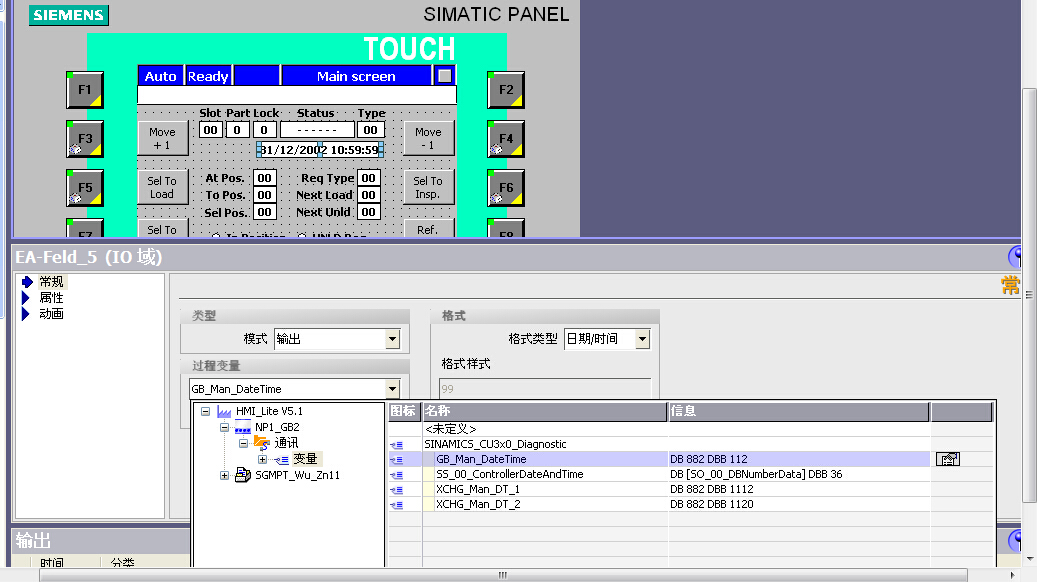Select the date/time IO field 31/12/2002
Image resolution: width=1037 pixels, height=582 pixels.
[320, 150]
